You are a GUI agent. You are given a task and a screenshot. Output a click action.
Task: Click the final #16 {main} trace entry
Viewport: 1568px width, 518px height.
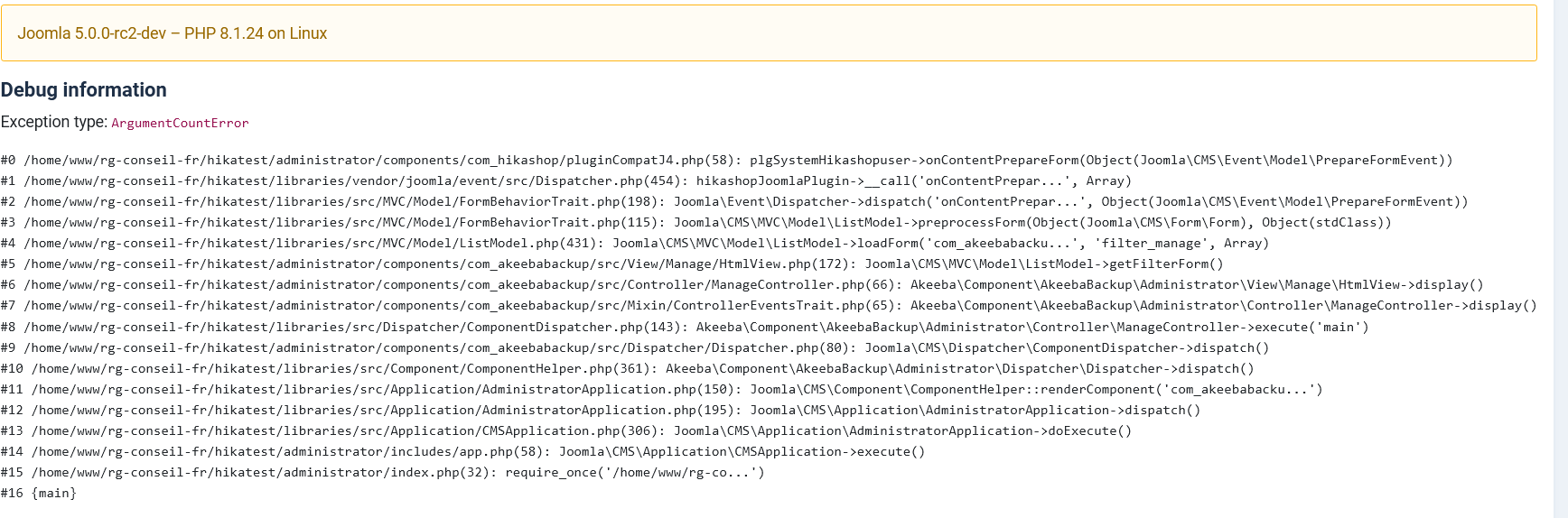pyautogui.click(x=39, y=494)
